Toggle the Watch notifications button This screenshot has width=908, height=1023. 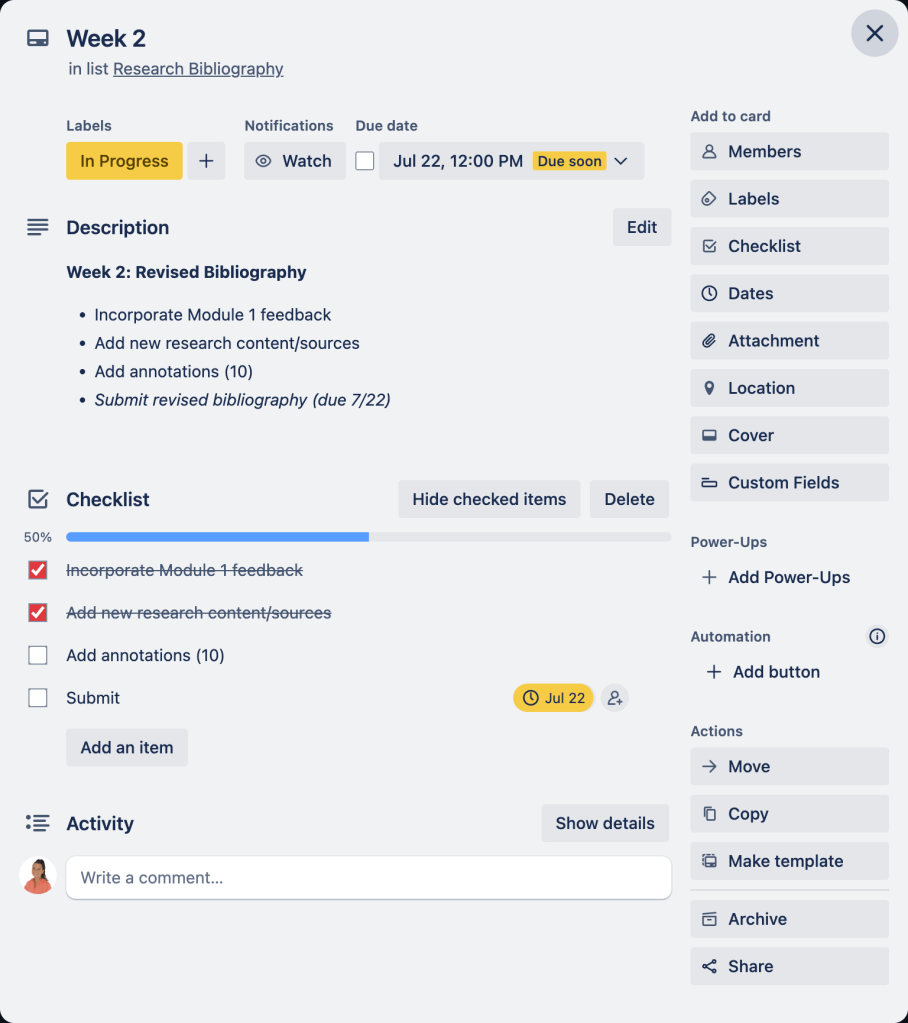[294, 161]
